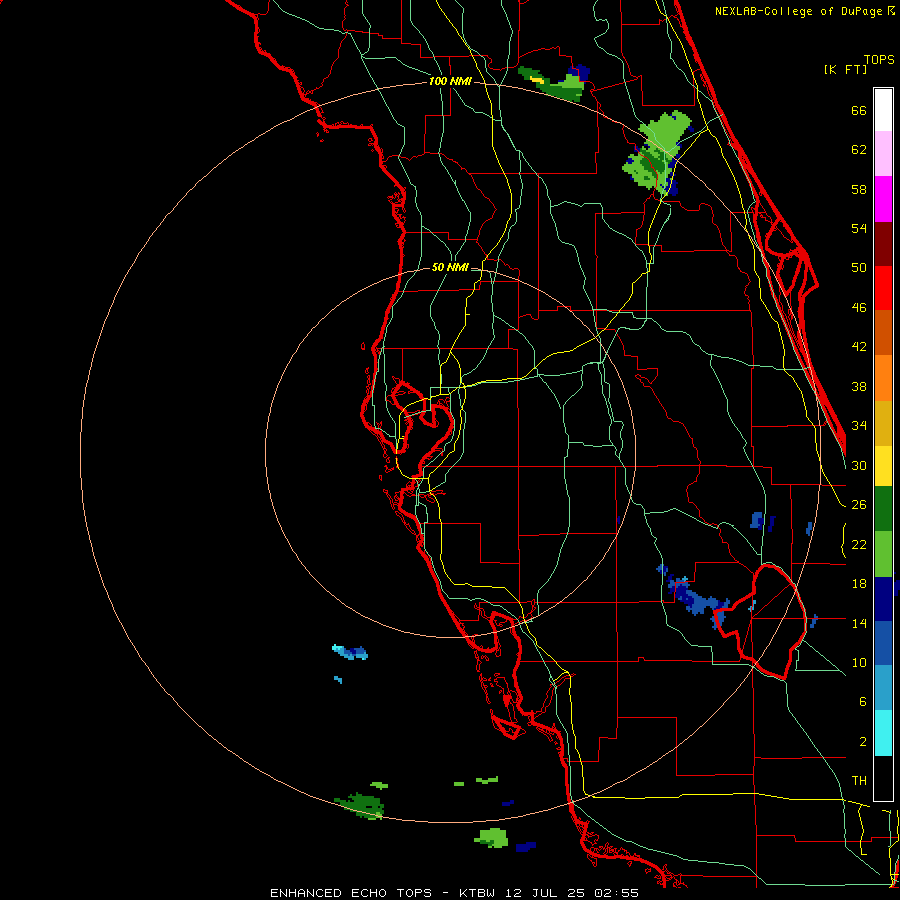Viewport: 900px width, 900px height.
Task: Click the dark green echo on the southwest ring
Action: (360, 805)
